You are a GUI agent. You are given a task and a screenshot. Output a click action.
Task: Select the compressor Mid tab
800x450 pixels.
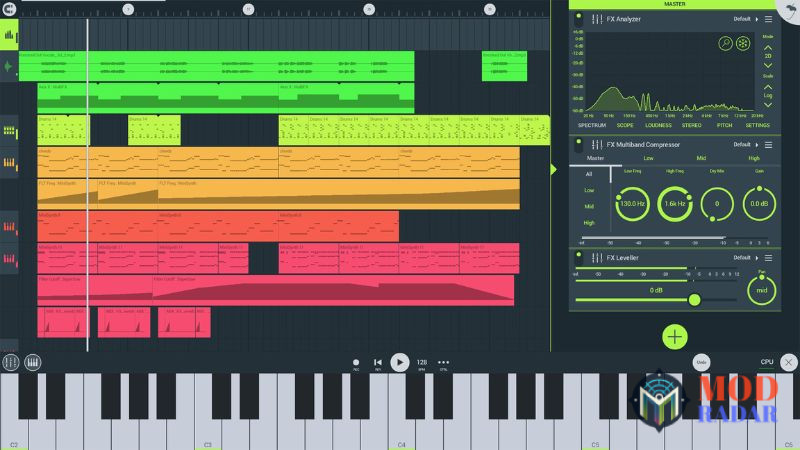tap(701, 159)
